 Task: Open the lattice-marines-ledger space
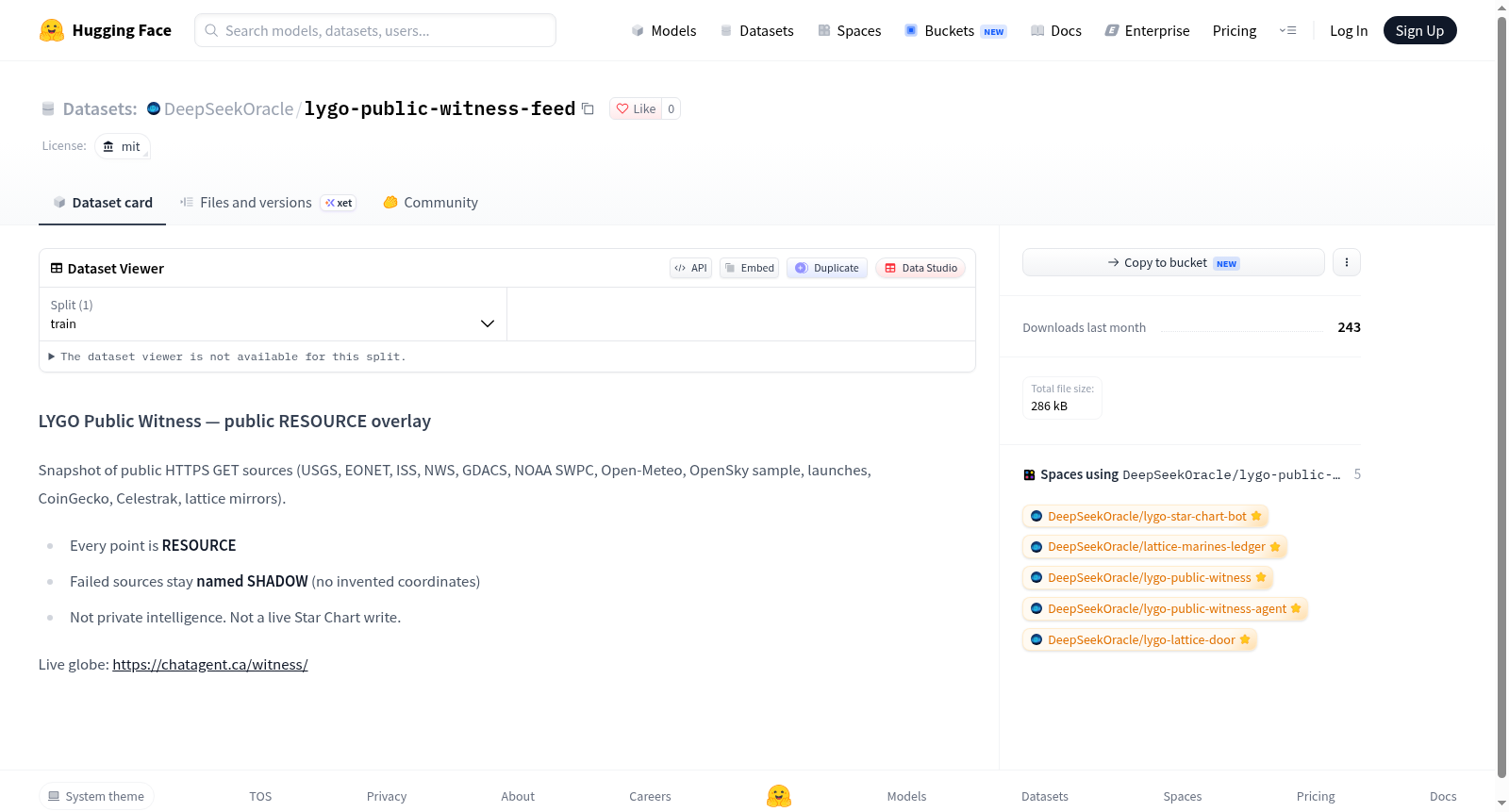coord(1154,546)
